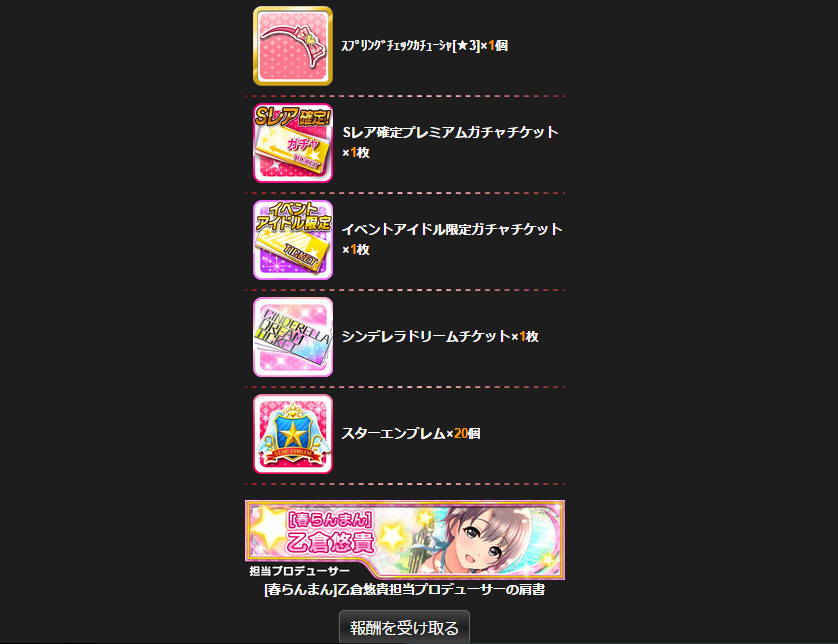Select the Sレア確定プレミアムガチャチケット text

[450, 133]
